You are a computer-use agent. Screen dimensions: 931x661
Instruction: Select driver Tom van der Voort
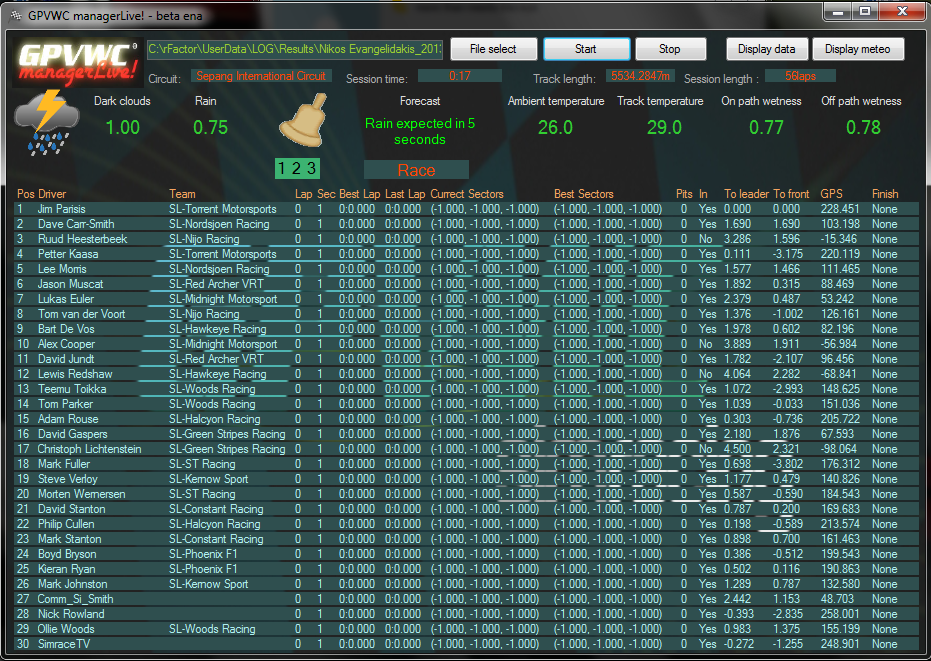click(x=81, y=314)
